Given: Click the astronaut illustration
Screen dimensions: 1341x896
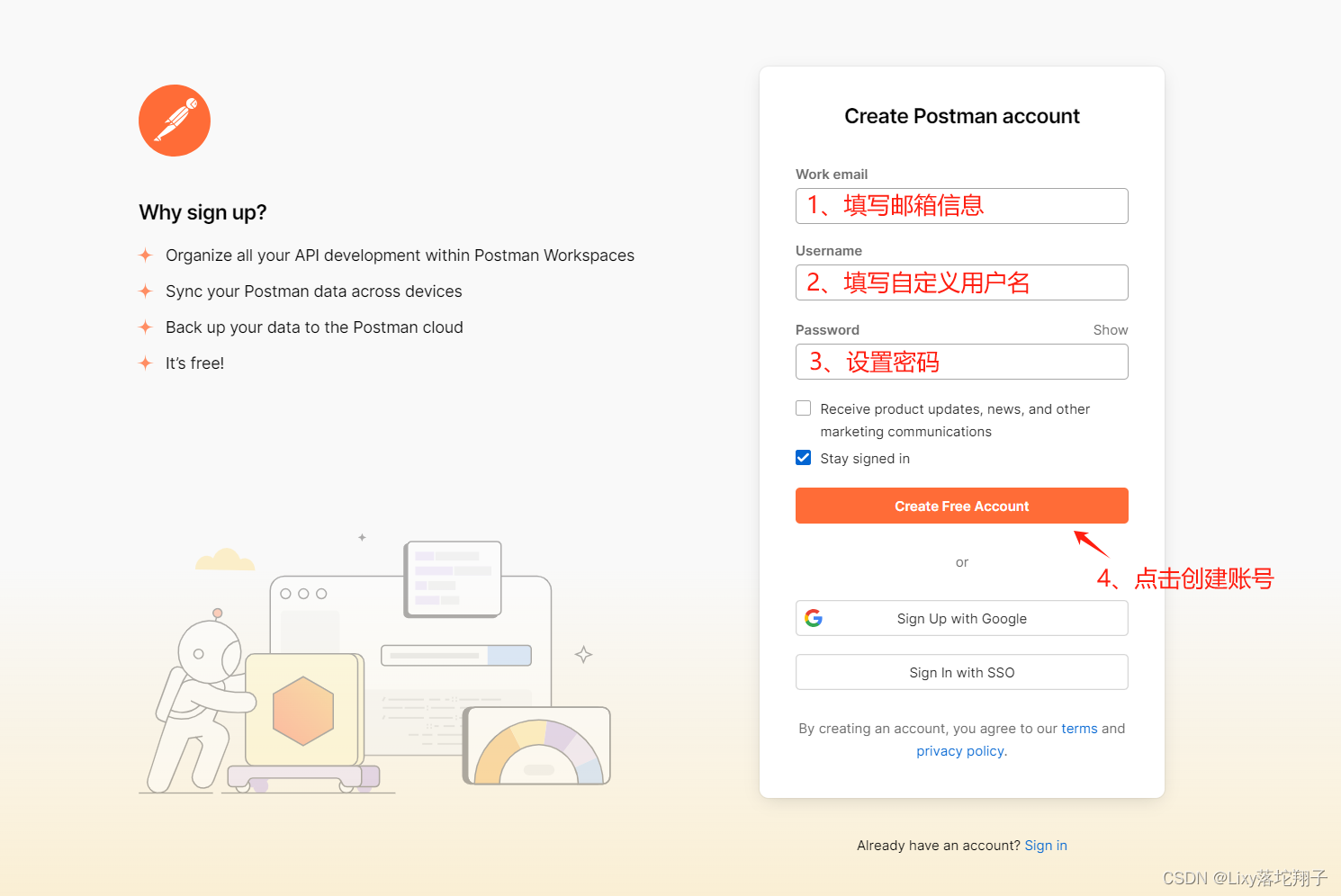Looking at the screenshot, I should (x=200, y=700).
